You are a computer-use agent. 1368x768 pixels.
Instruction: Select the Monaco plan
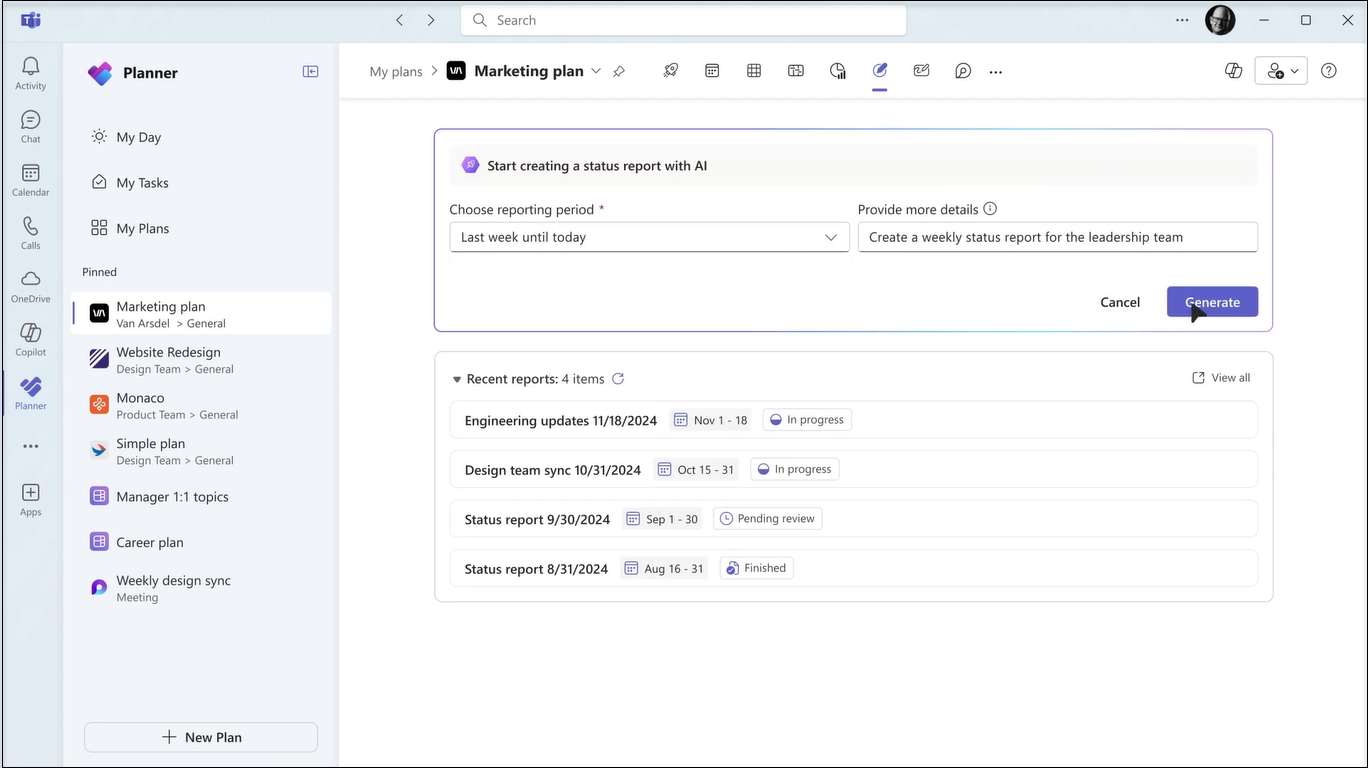[201, 405]
